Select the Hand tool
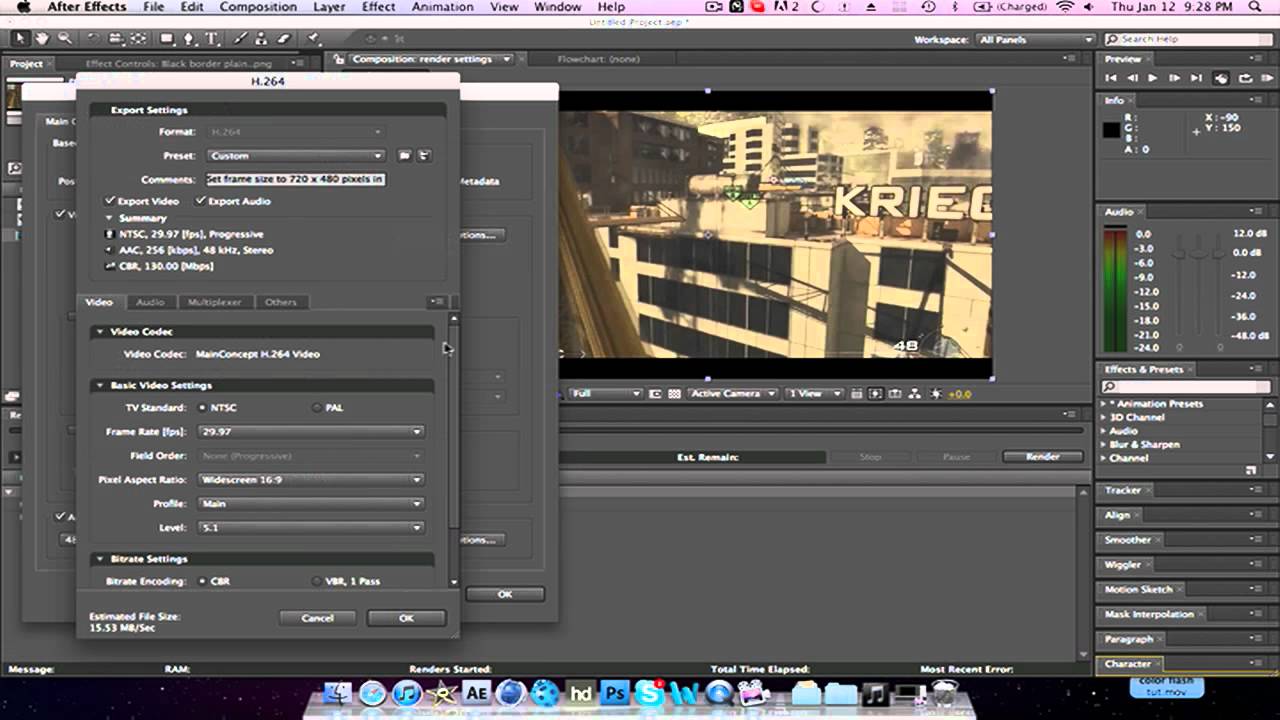The image size is (1280, 720). coord(42,39)
